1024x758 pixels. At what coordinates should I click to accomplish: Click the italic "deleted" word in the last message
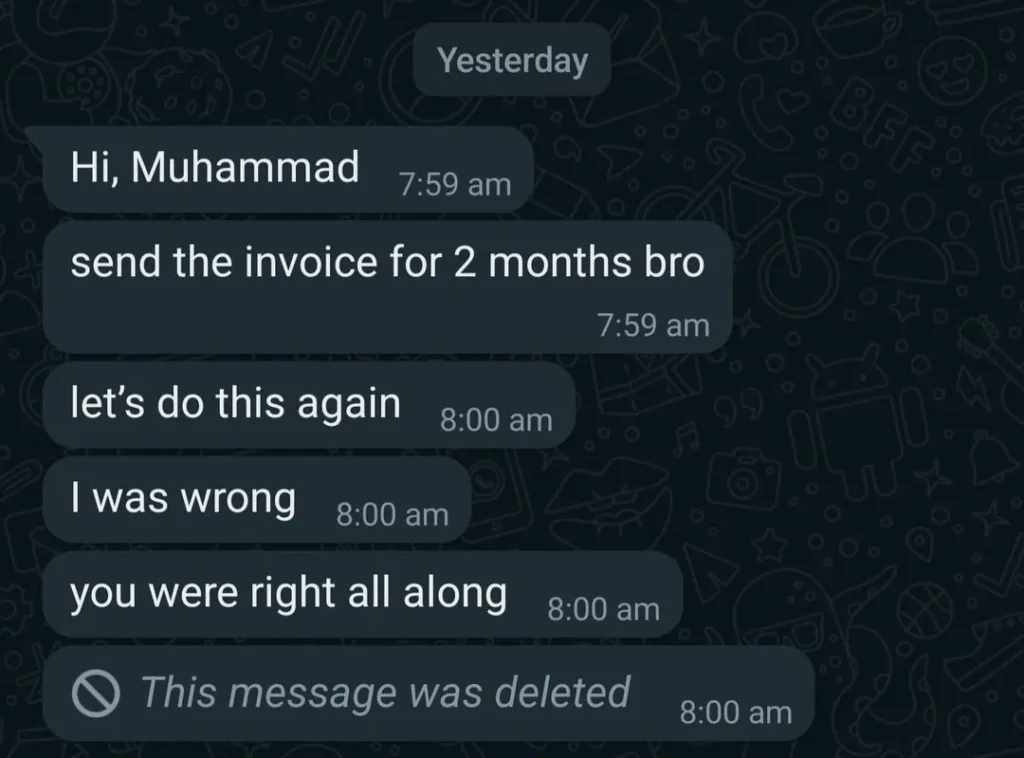click(x=562, y=691)
